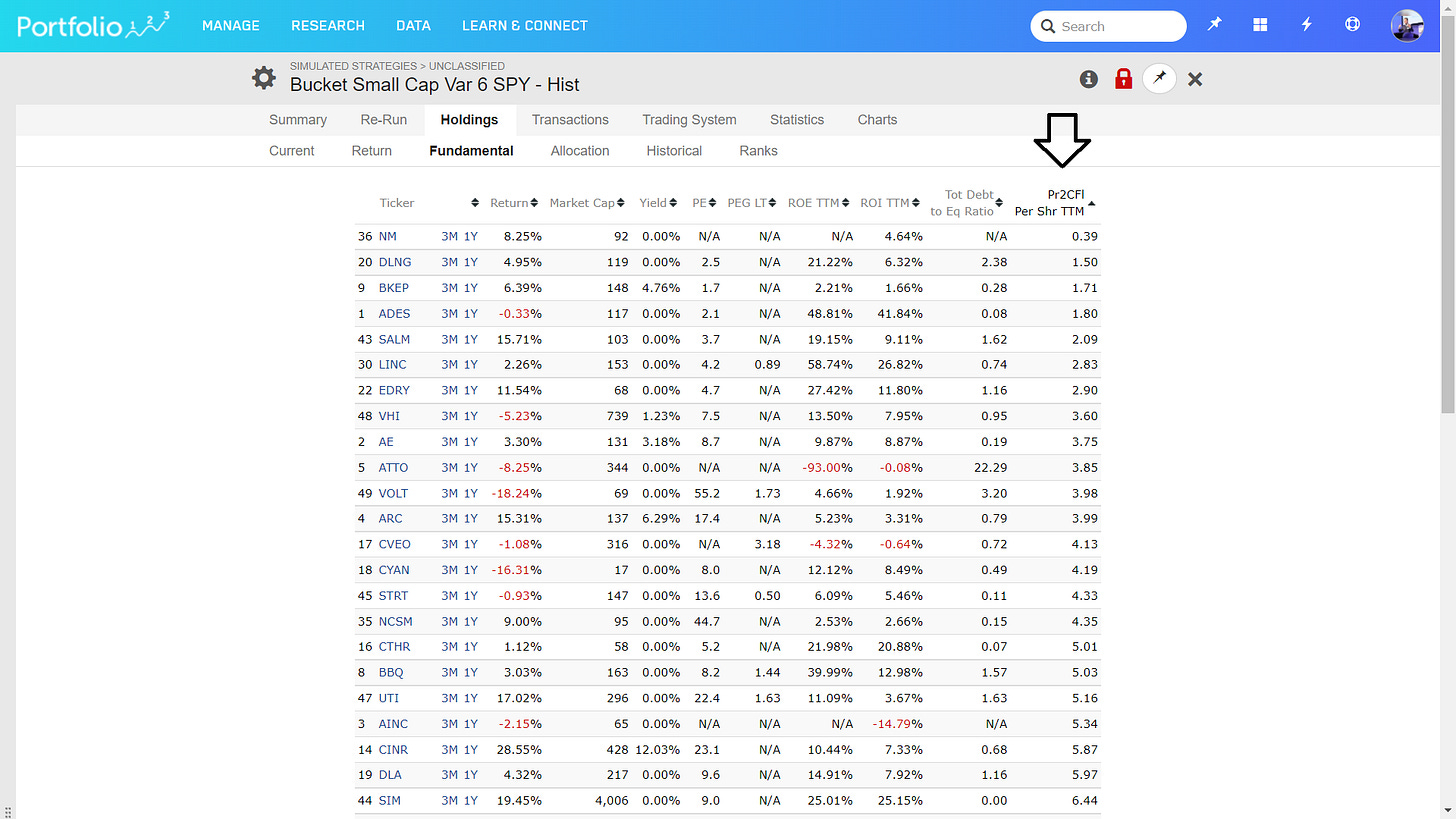Sort table by Yield column
The width and height of the screenshot is (1456, 819).
(659, 203)
